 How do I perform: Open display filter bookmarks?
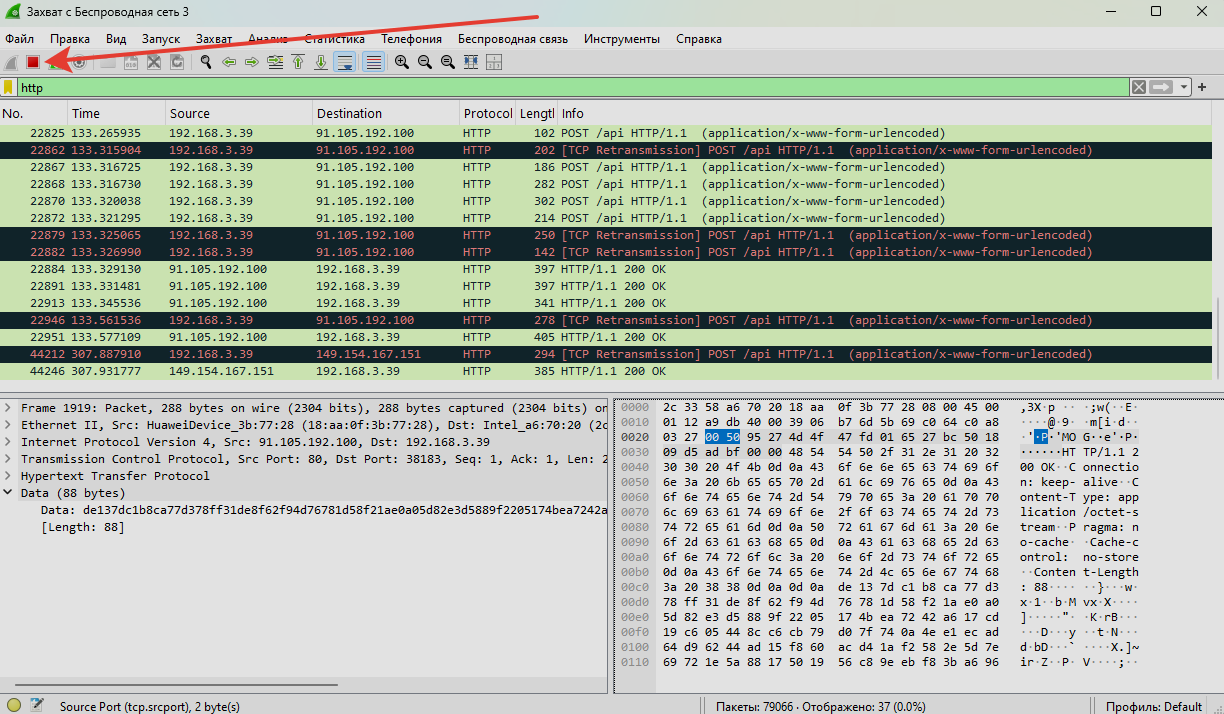[8, 87]
